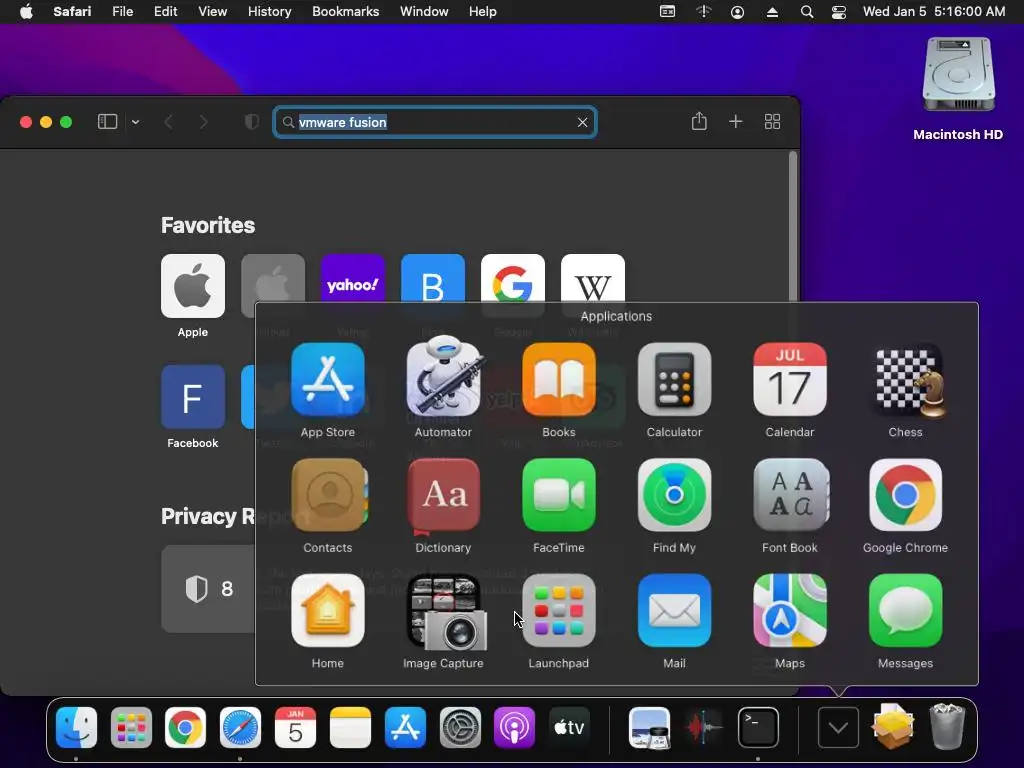This screenshot has width=1024, height=768.
Task: Open the Privacy Report shield in toolbar
Action: point(251,122)
